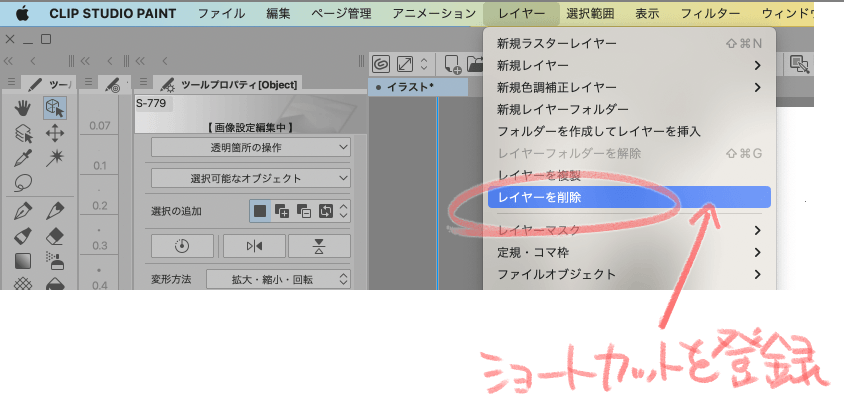
Task: Choose レイヤーを削除 menu entry
Action: click(x=629, y=197)
